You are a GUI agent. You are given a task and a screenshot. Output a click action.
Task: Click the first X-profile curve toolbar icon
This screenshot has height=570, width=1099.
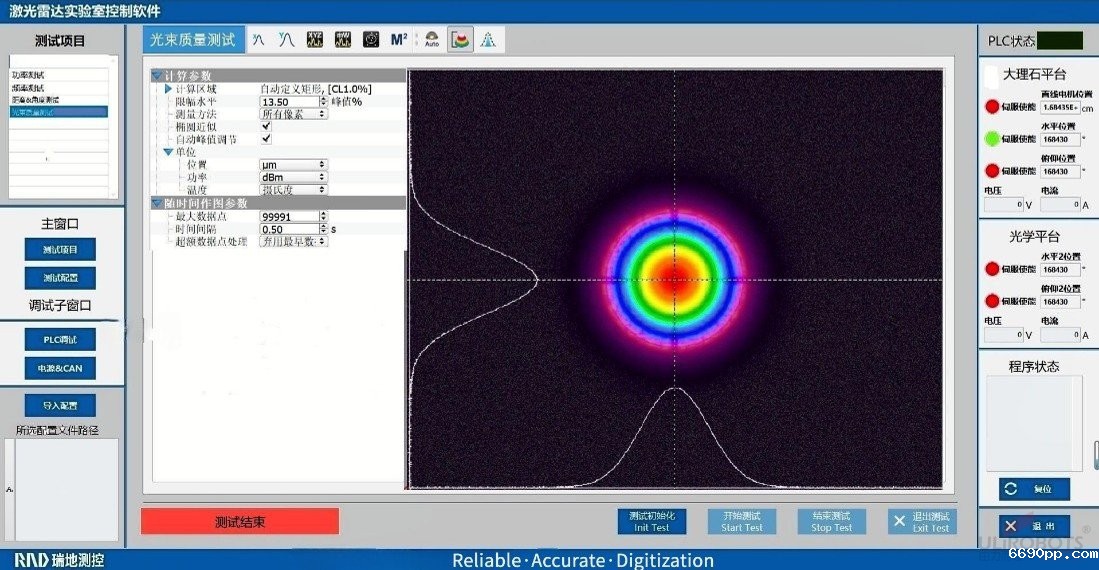click(259, 40)
